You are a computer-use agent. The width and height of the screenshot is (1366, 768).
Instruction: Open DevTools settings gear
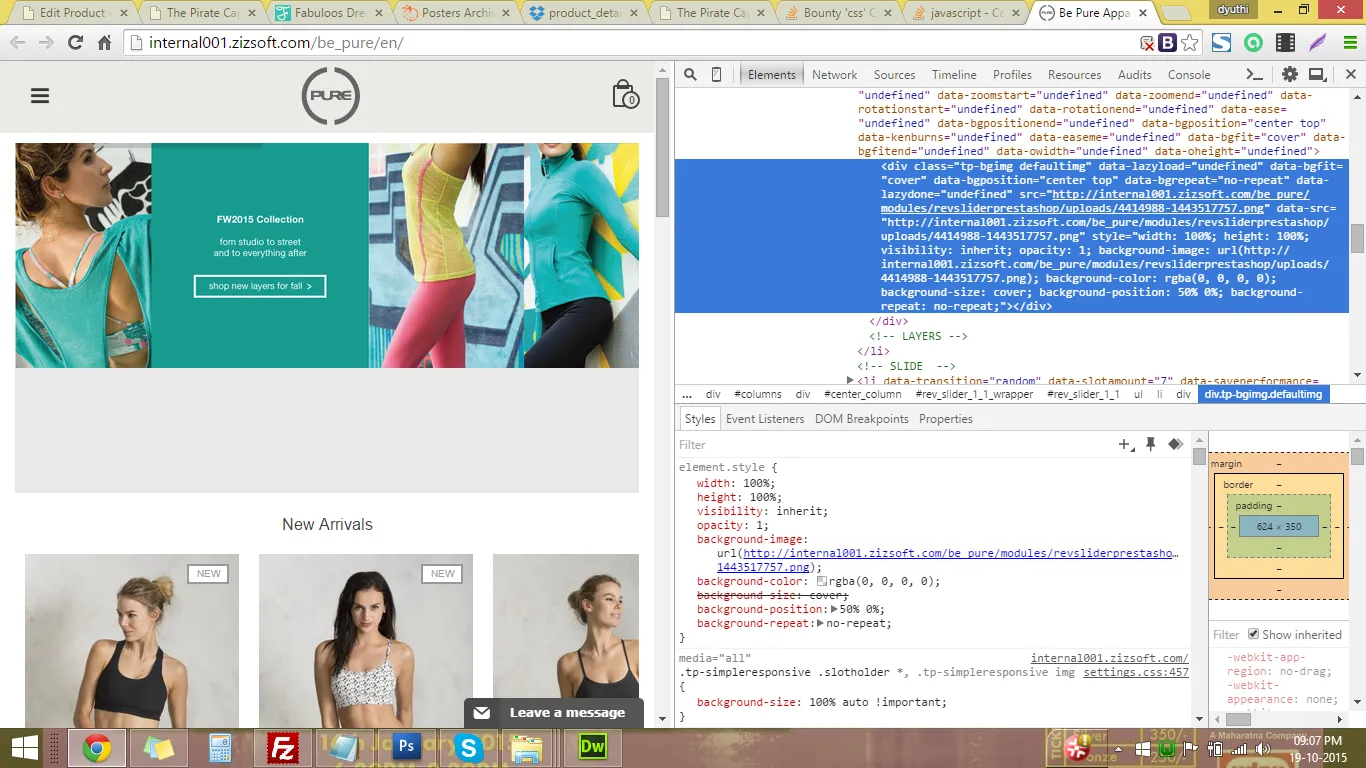click(1290, 74)
